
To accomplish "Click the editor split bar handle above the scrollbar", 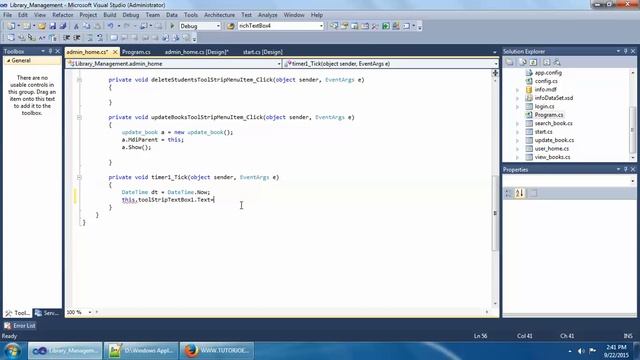I will coord(495,73).
